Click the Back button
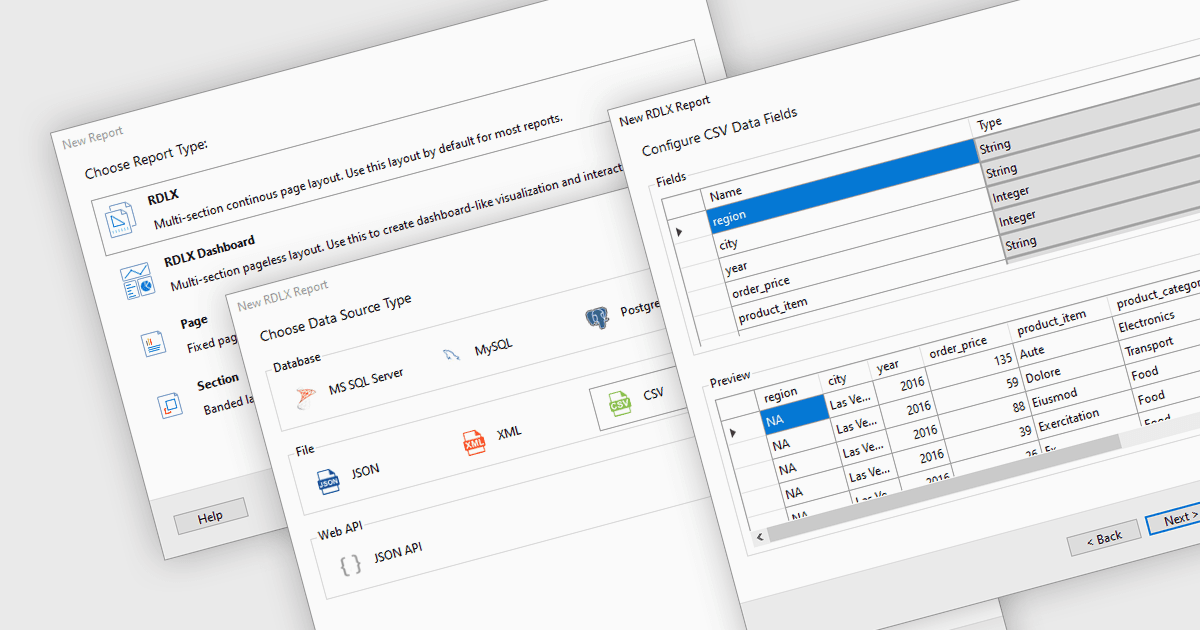This screenshot has width=1200, height=630. [1103, 537]
